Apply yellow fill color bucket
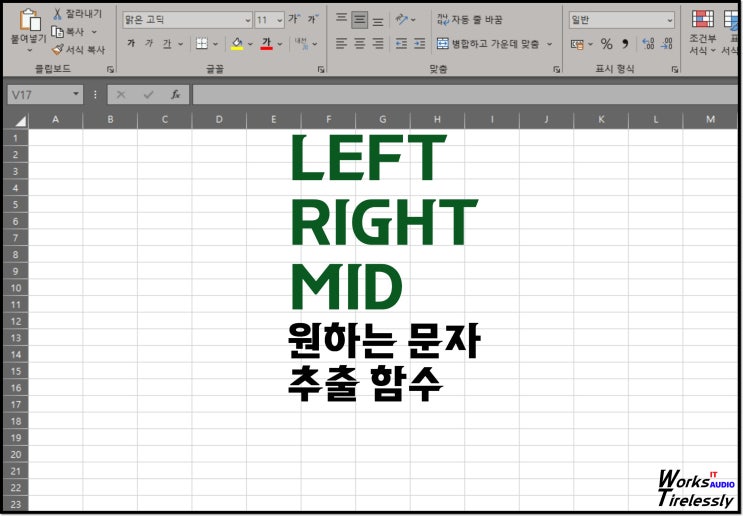Image resolution: width=743 pixels, height=516 pixels. tap(237, 44)
